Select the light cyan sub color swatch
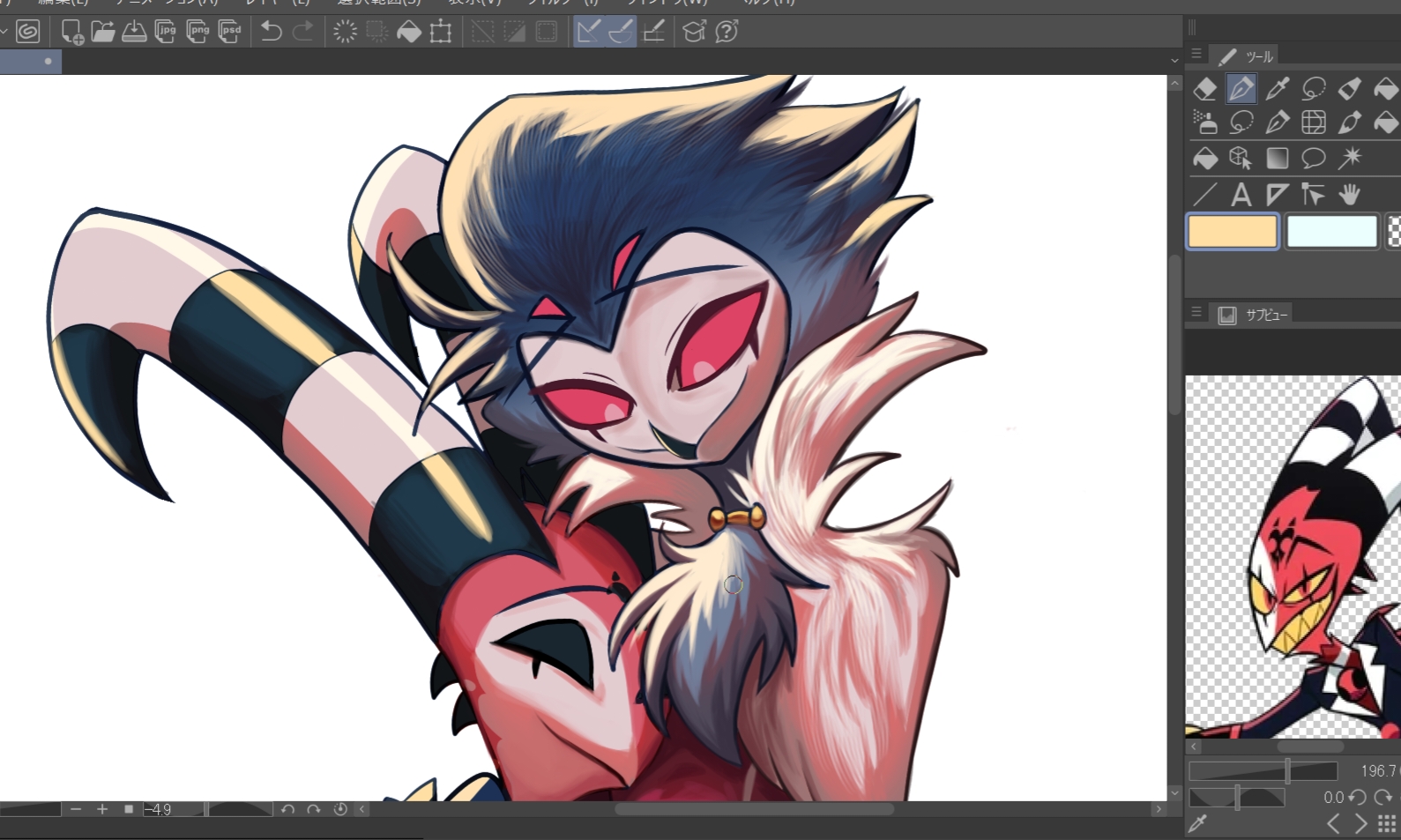The width and height of the screenshot is (1401, 840). click(x=1331, y=232)
